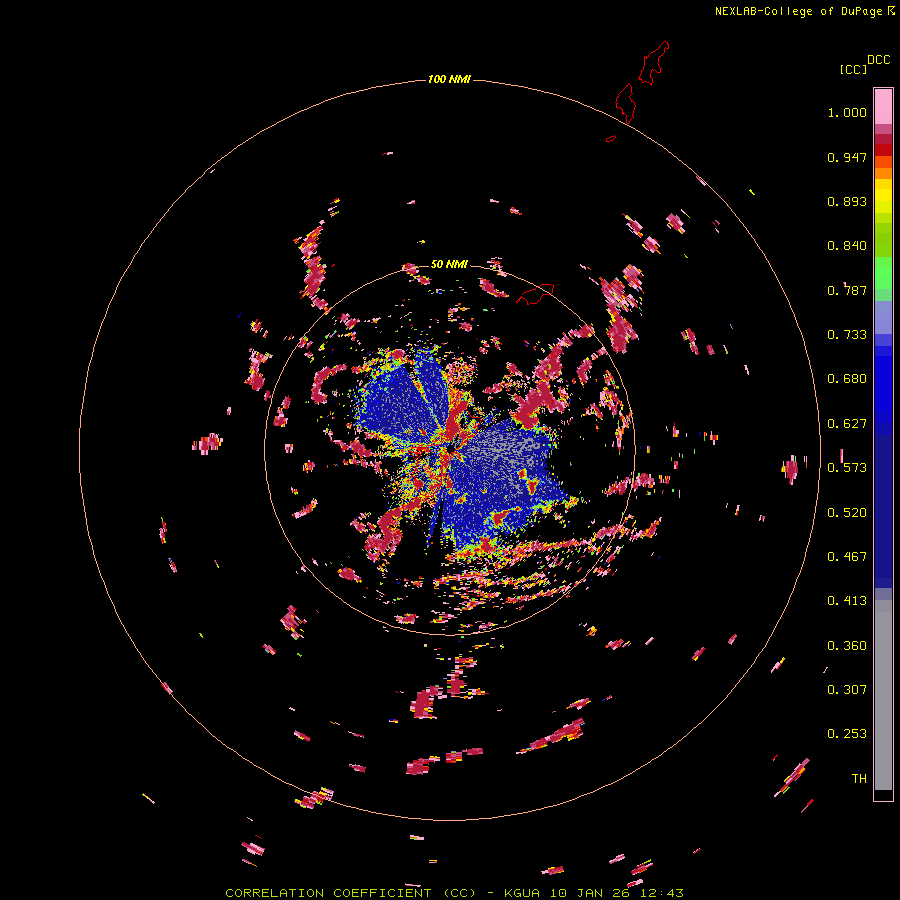Viewport: 900px width, 900px height.
Task: Click the 0.893 color scale value
Action: click(847, 201)
